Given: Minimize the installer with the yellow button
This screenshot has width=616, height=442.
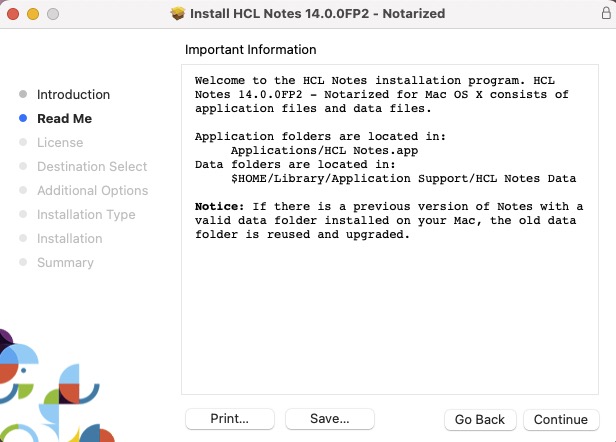Looking at the screenshot, I should point(33,15).
